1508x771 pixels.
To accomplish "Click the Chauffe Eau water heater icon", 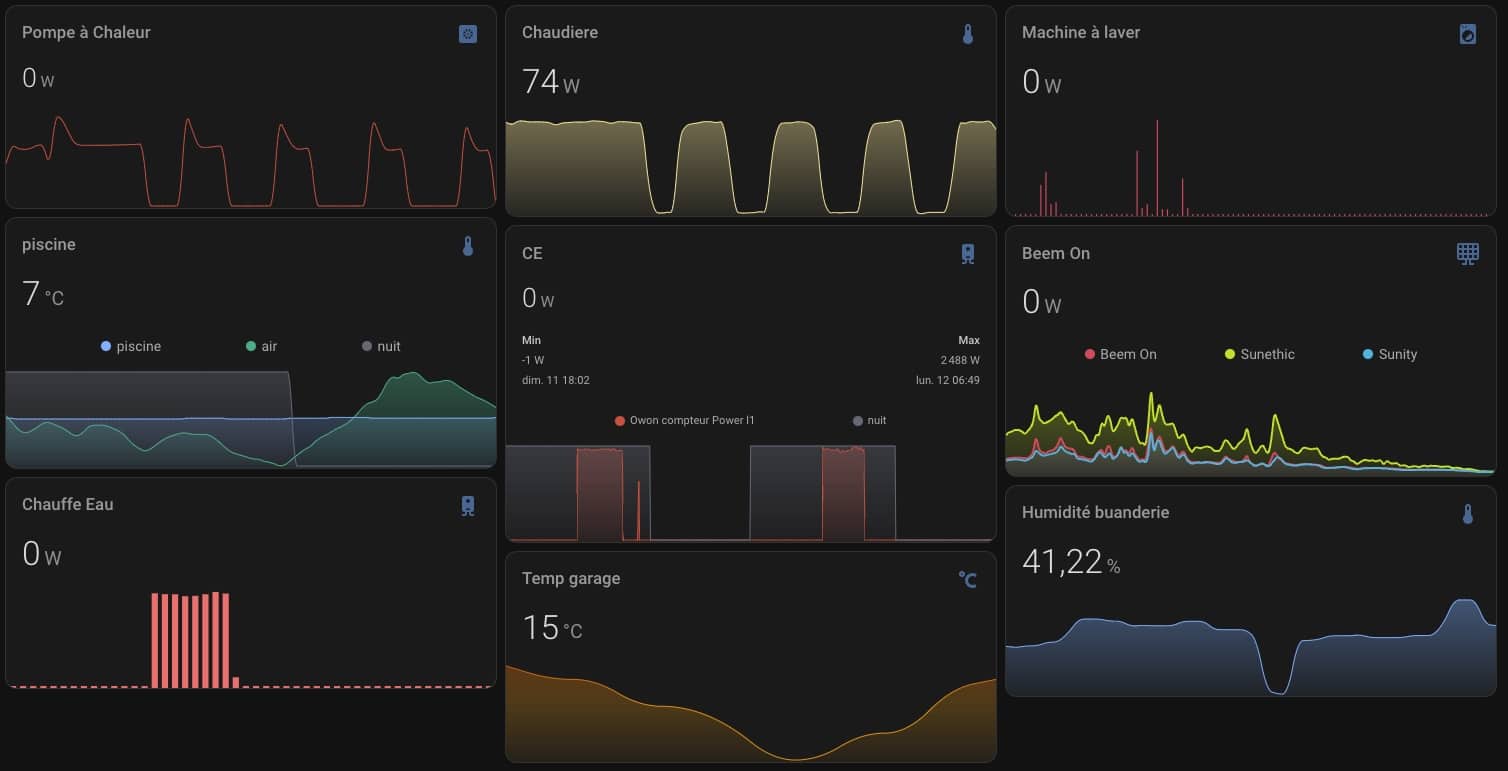I will pos(468,506).
